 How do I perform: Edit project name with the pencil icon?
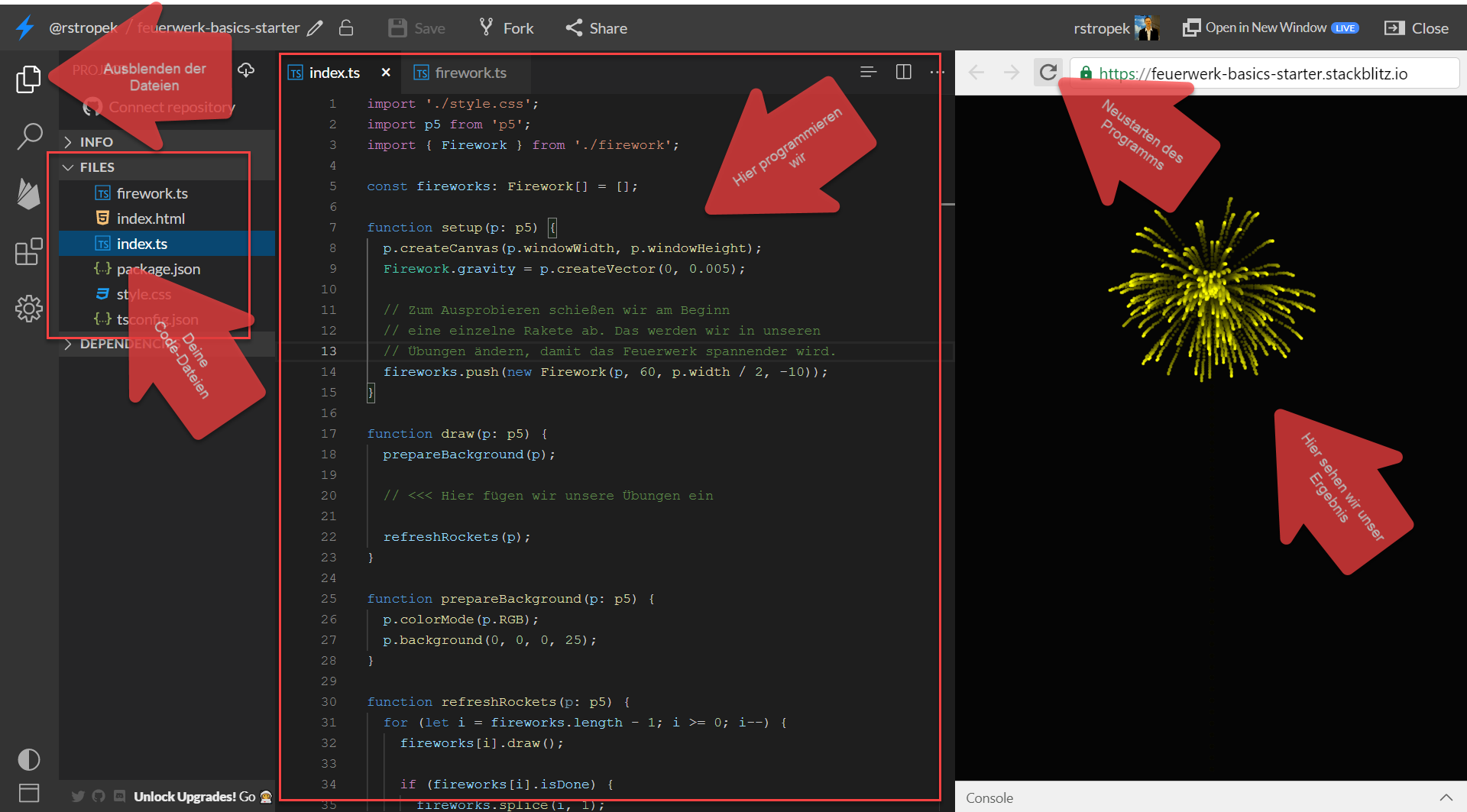point(315,28)
